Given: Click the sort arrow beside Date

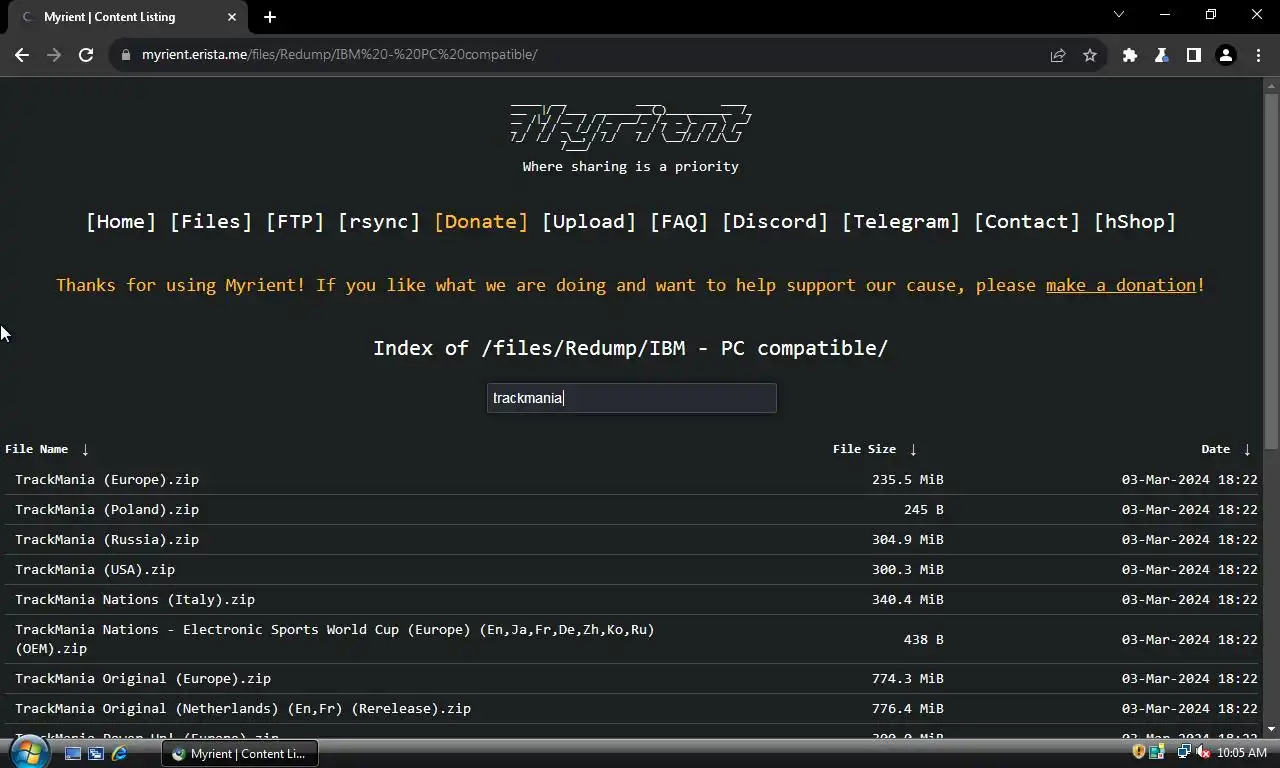Looking at the screenshot, I should pyautogui.click(x=1247, y=450).
